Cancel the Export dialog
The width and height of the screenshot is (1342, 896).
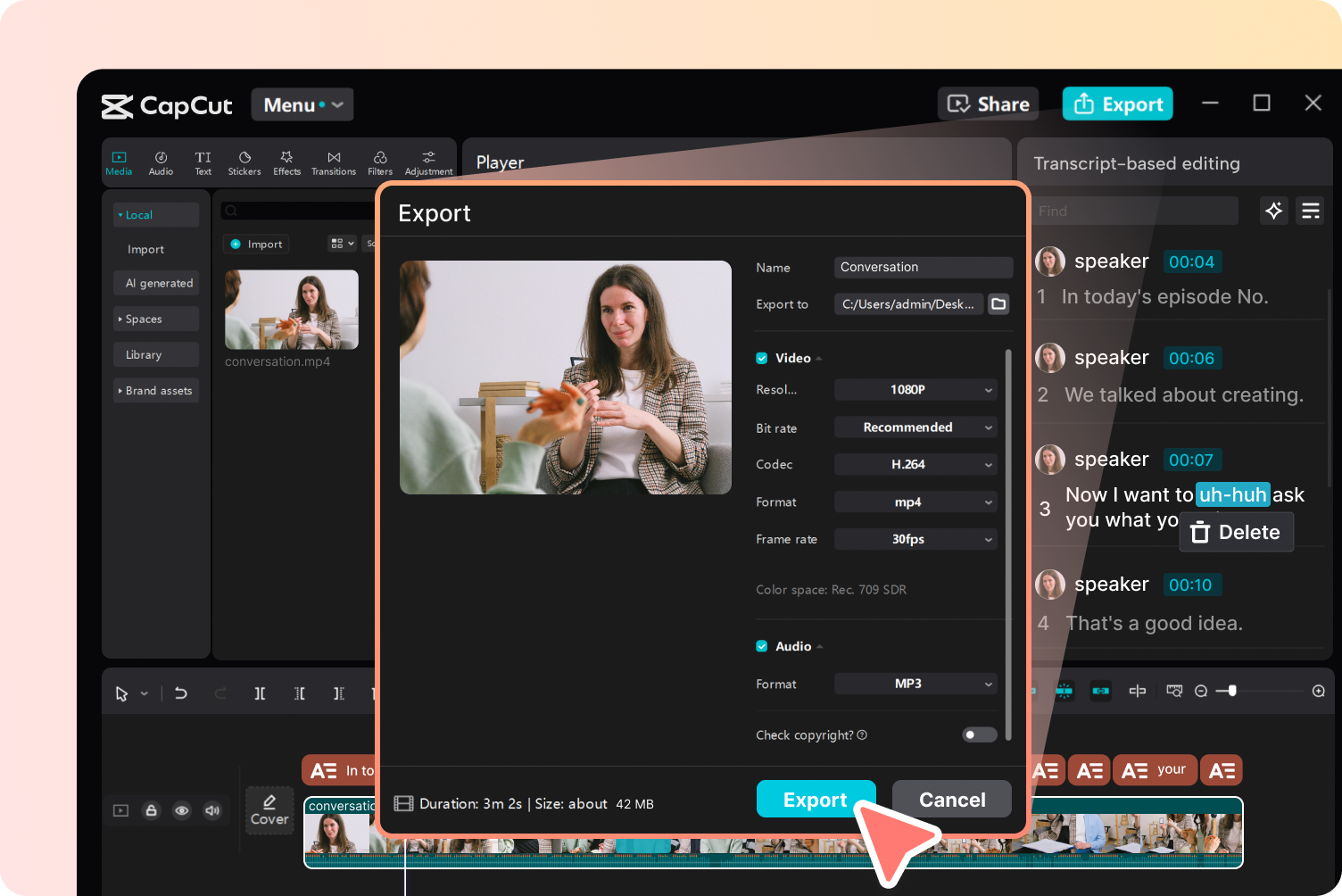pos(951,799)
